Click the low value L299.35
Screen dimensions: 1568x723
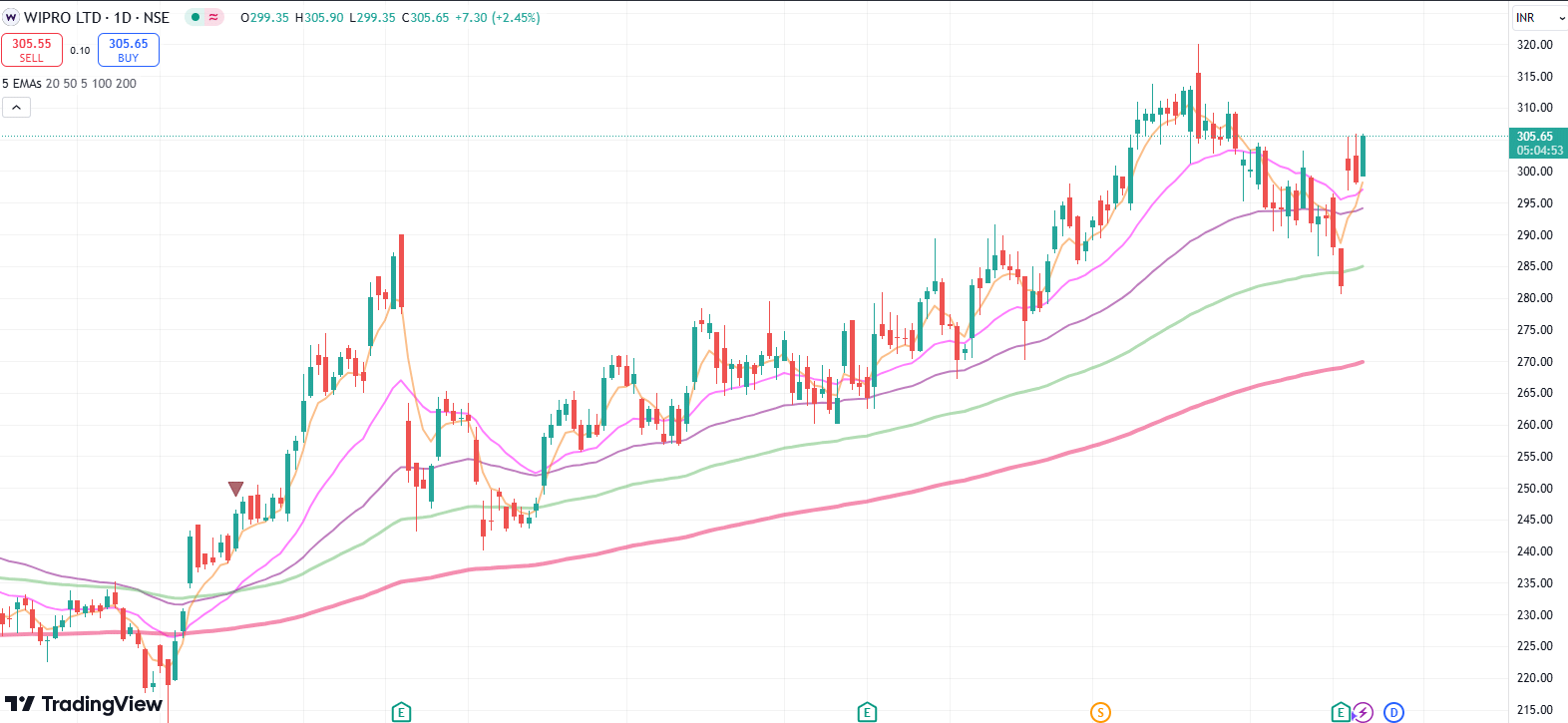tap(372, 18)
